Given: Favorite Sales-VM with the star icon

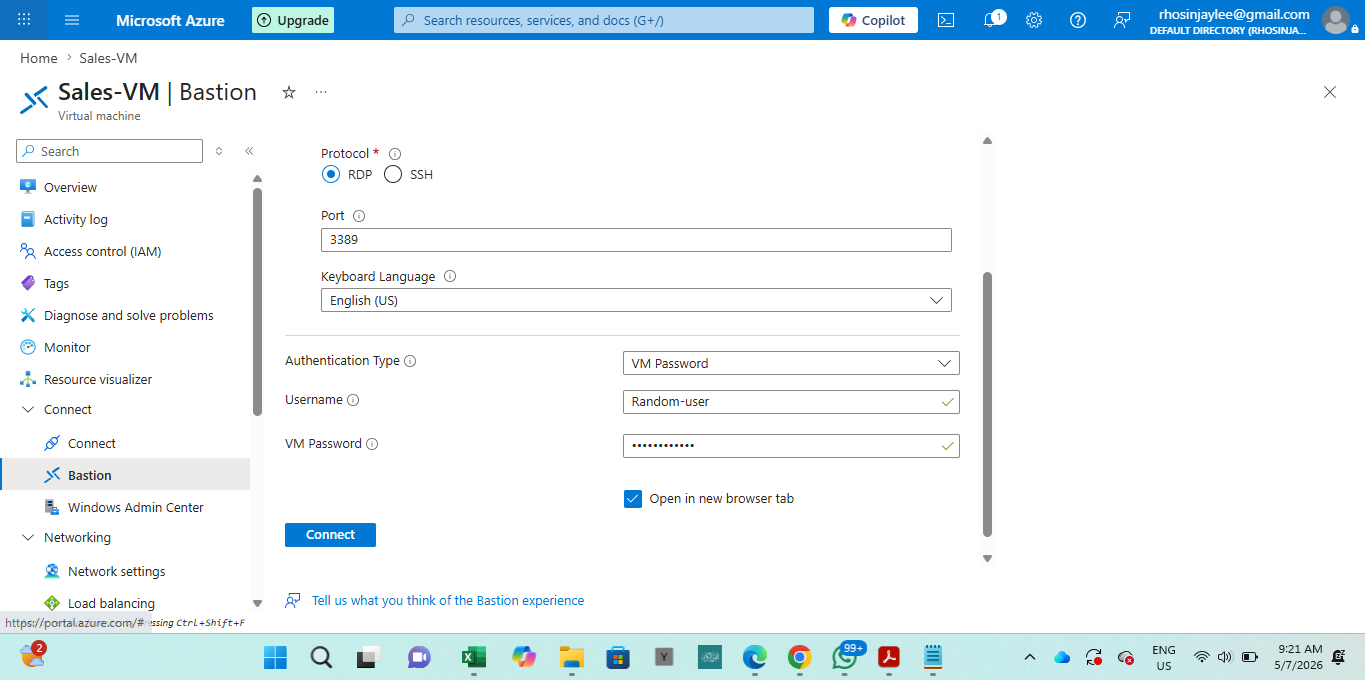Looking at the screenshot, I should [x=289, y=92].
